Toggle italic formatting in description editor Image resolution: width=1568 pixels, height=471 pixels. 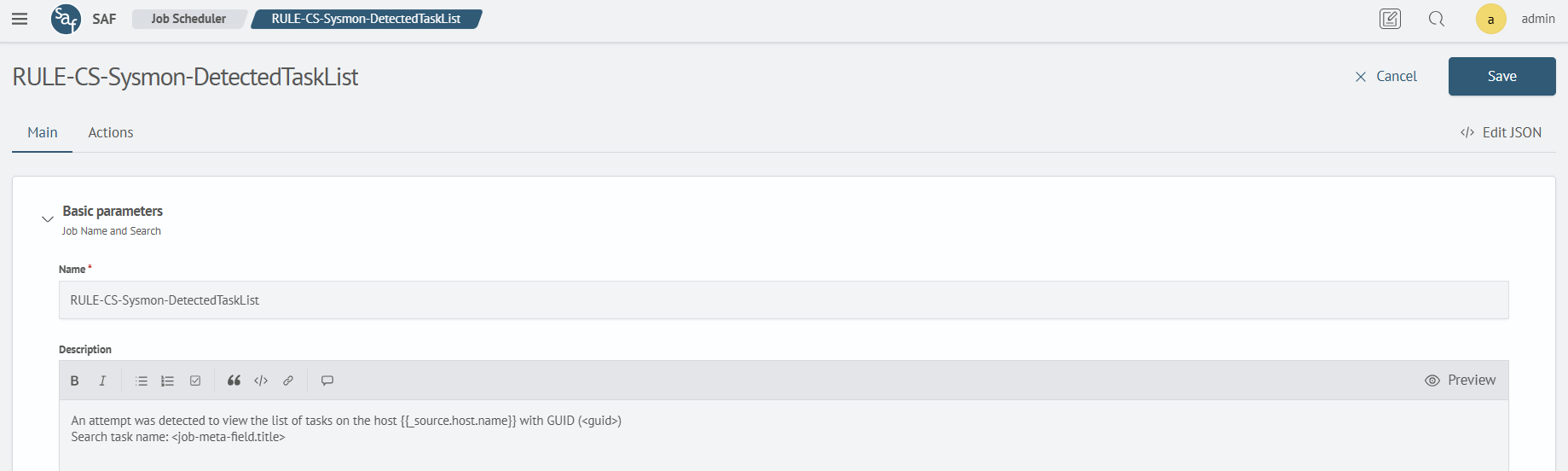(x=102, y=381)
